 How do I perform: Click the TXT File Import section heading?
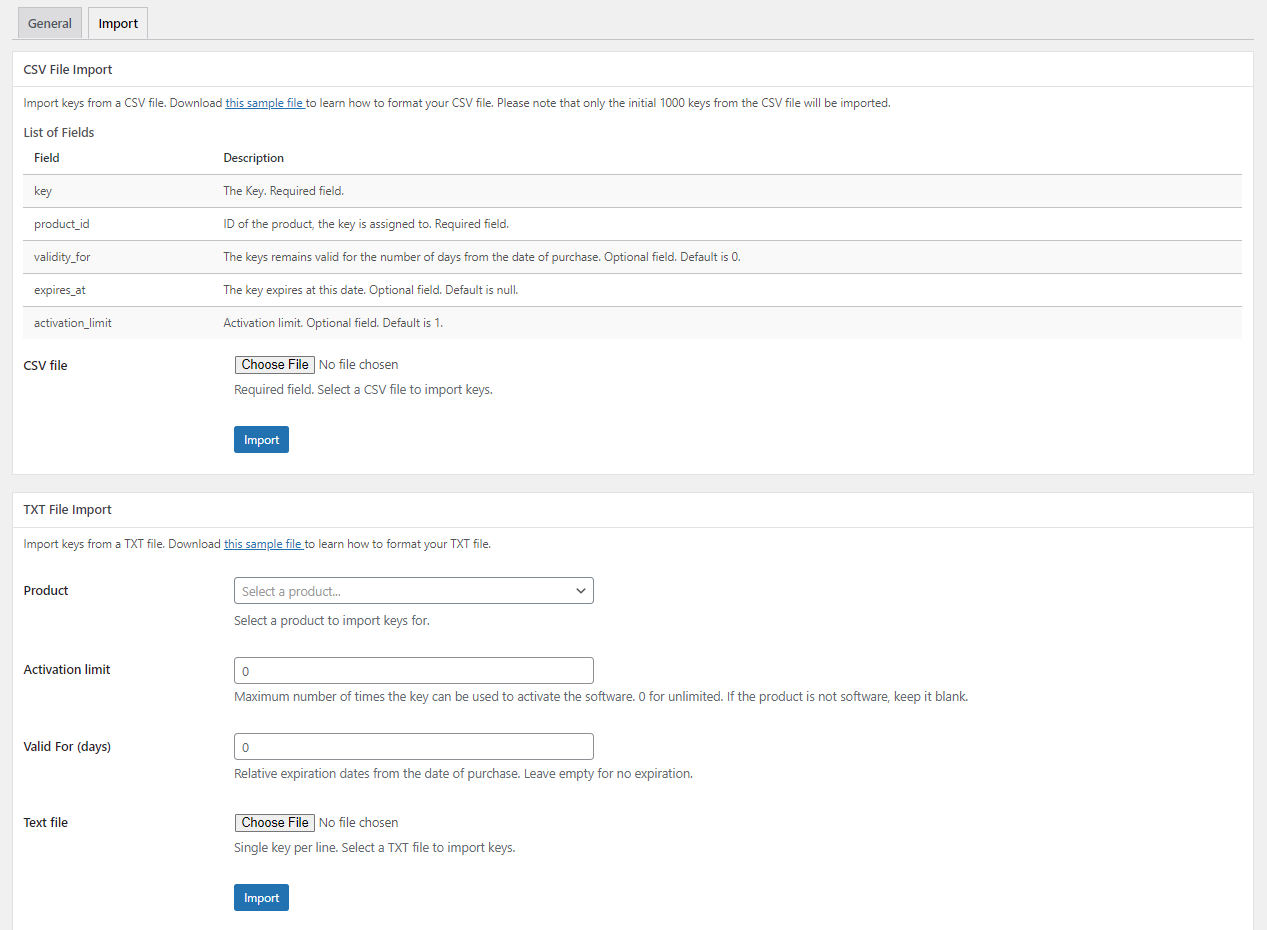pyautogui.click(x=68, y=510)
